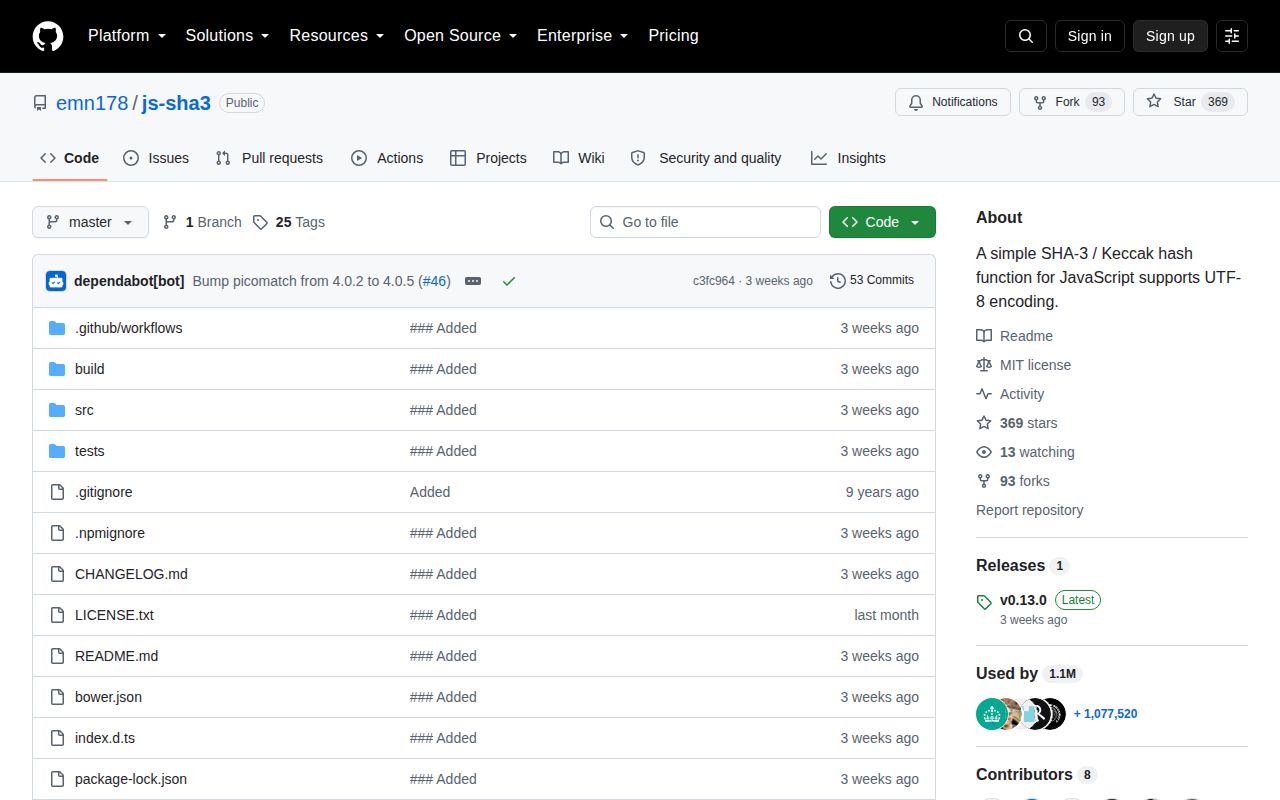Click the Sign in button
1280x800 pixels.
click(x=1089, y=36)
